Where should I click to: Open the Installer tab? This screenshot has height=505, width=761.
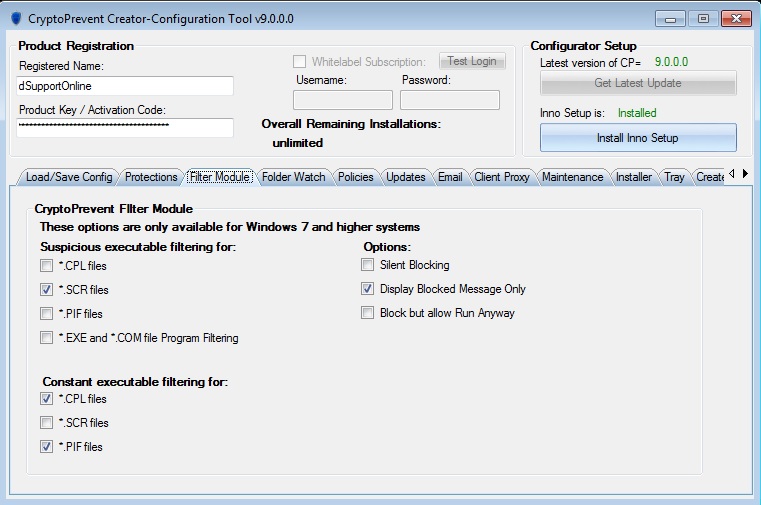coord(633,177)
